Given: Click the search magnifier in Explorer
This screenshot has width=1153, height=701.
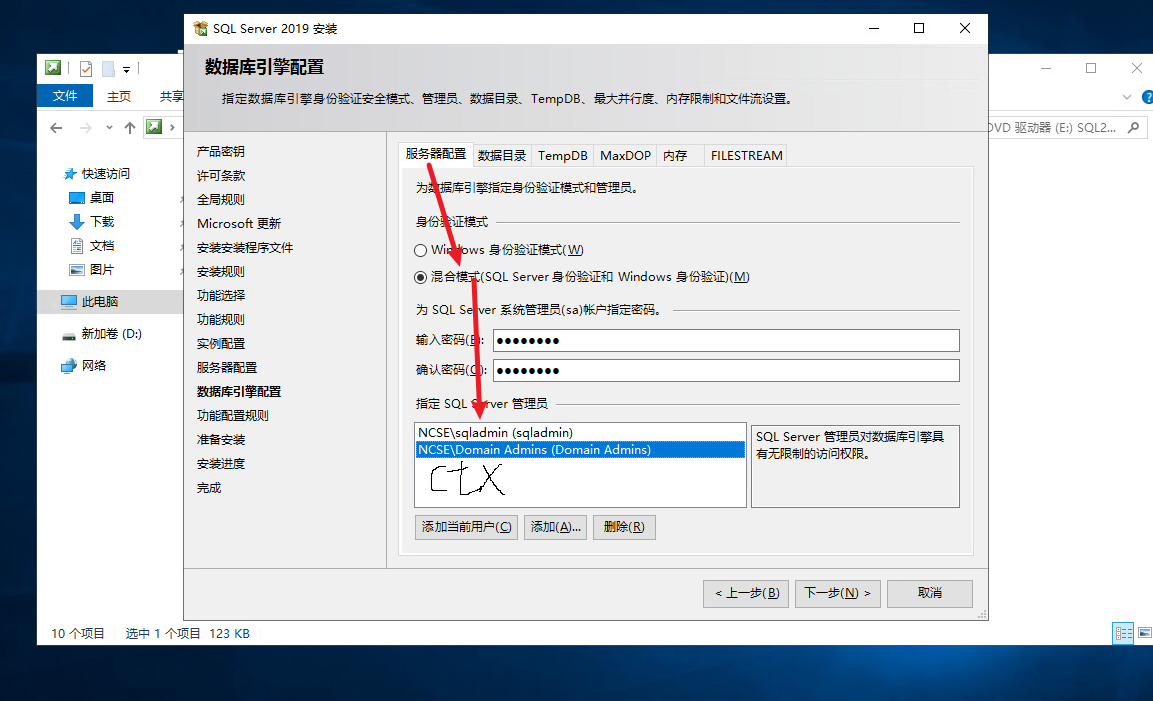Looking at the screenshot, I should pos(1133,128).
